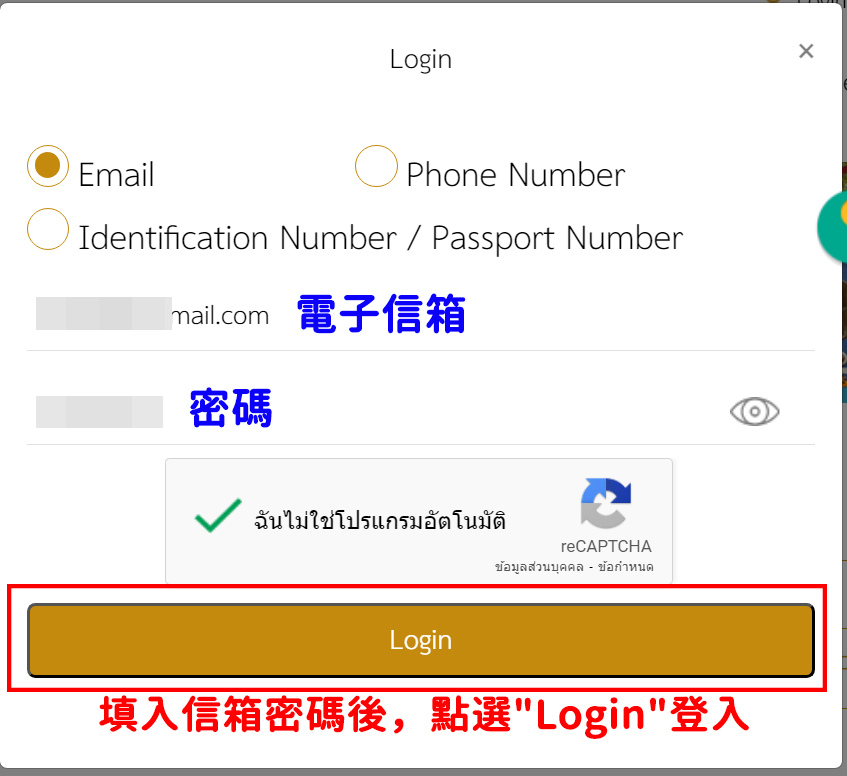Viewport: 847px width, 776px height.
Task: Select the Email radio button
Action: [48, 166]
